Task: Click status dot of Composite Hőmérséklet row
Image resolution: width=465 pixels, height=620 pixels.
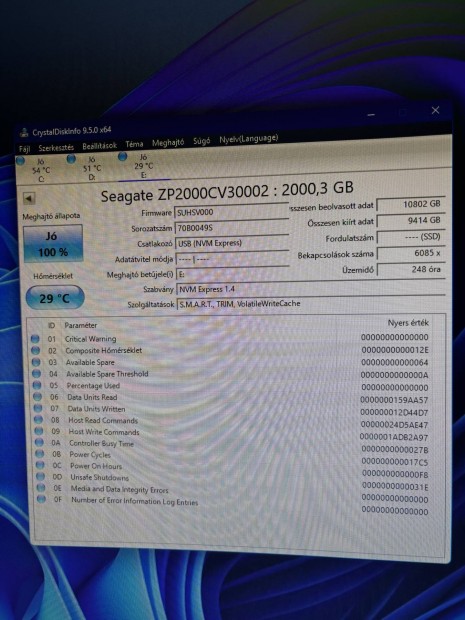Action: pyautogui.click(x=35, y=350)
